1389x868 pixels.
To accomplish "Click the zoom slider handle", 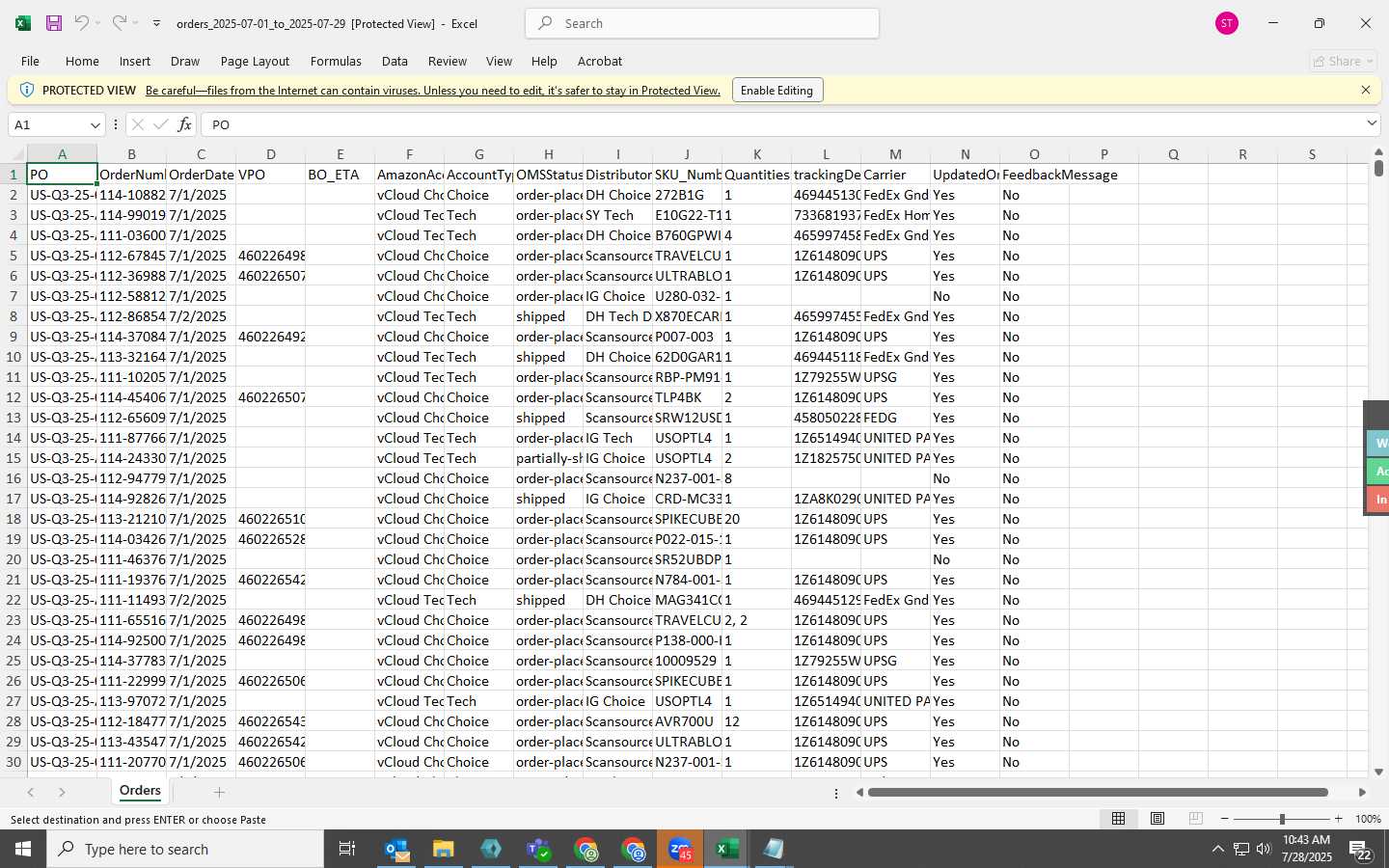I will (x=1282, y=819).
